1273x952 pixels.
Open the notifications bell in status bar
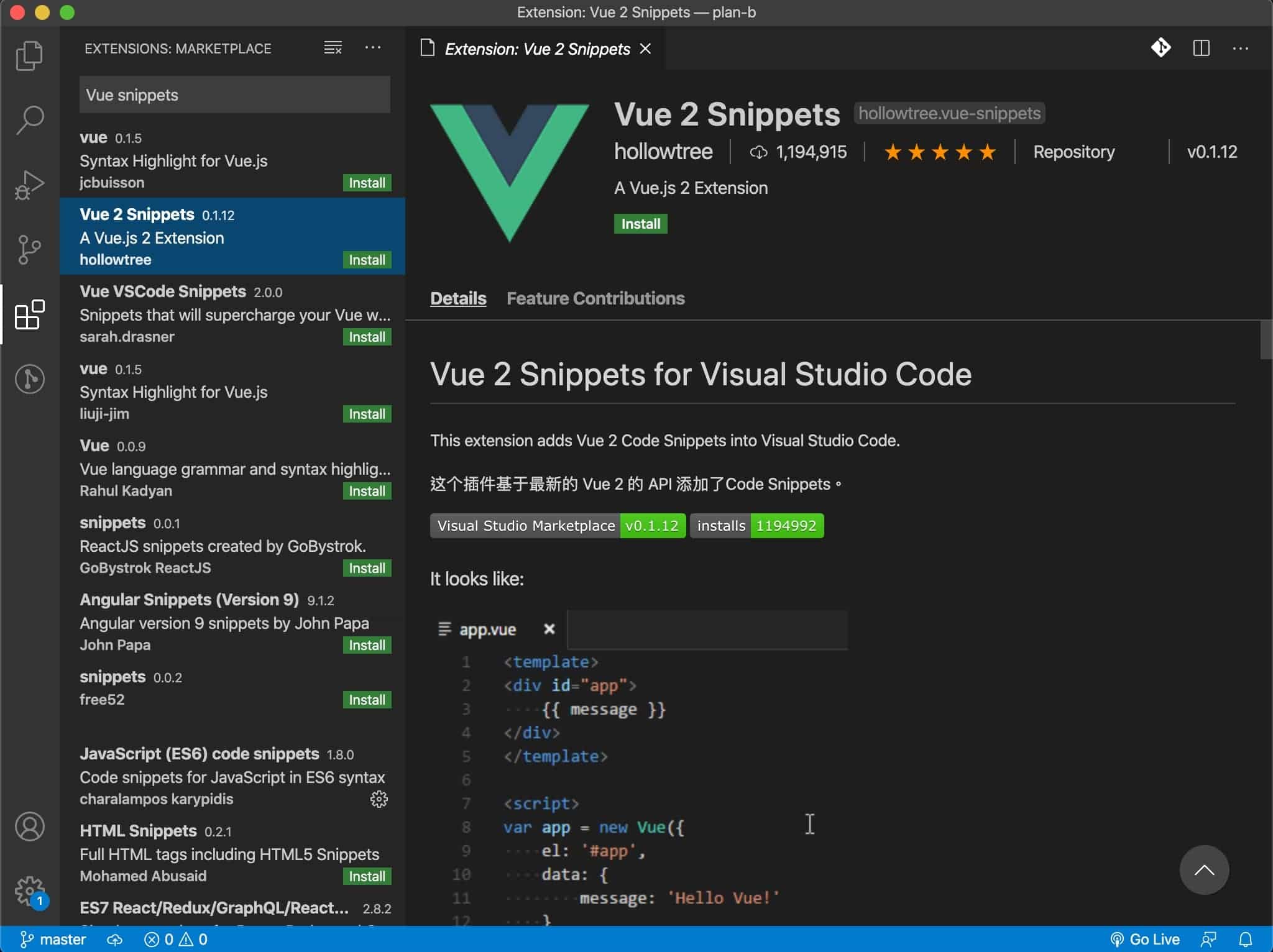tap(1246, 939)
